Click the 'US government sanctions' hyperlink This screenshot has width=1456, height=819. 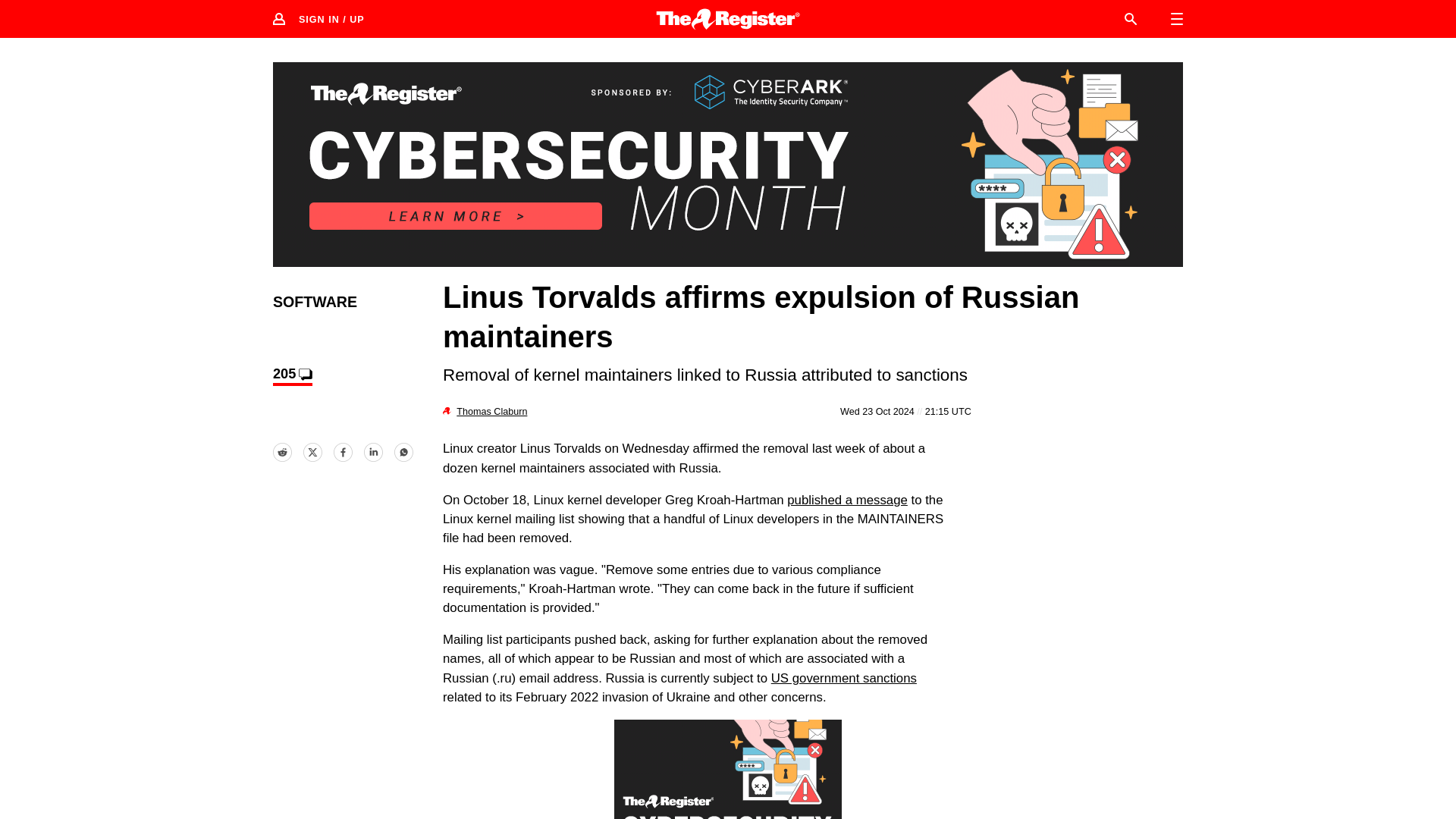[843, 678]
